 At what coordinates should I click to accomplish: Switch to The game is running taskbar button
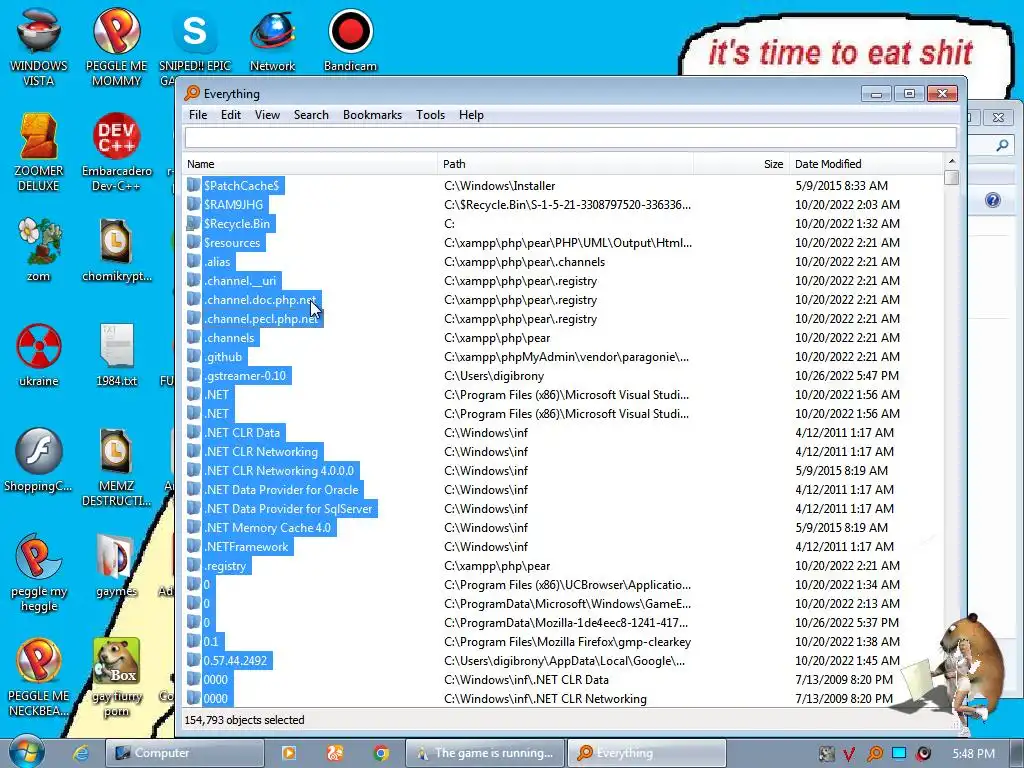pos(485,753)
